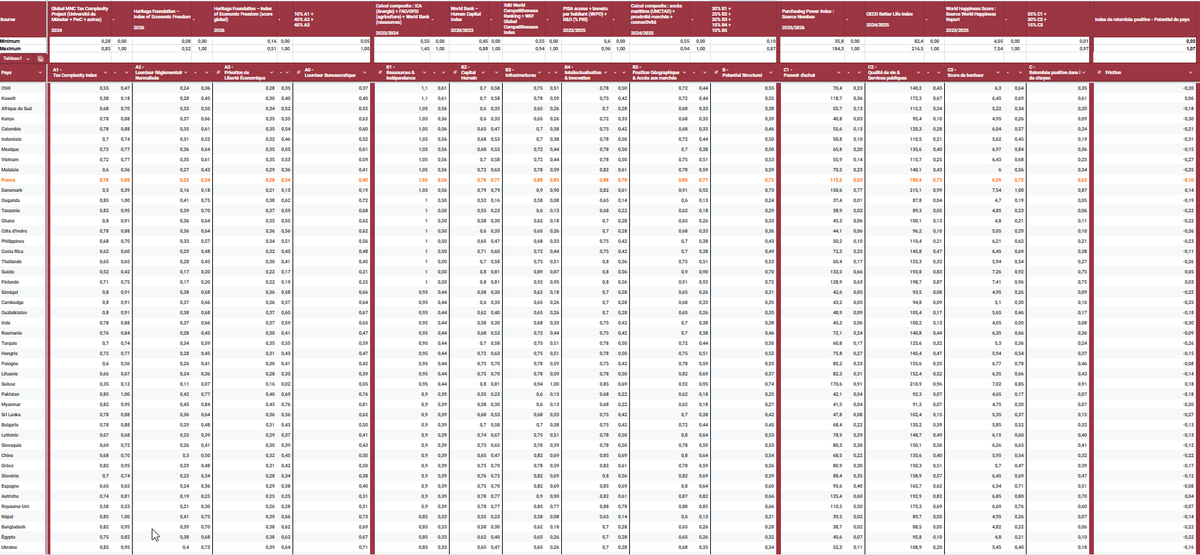Open the A1 - Tax Complexity Index column dropdown
The image size is (1200, 555).
107,73
